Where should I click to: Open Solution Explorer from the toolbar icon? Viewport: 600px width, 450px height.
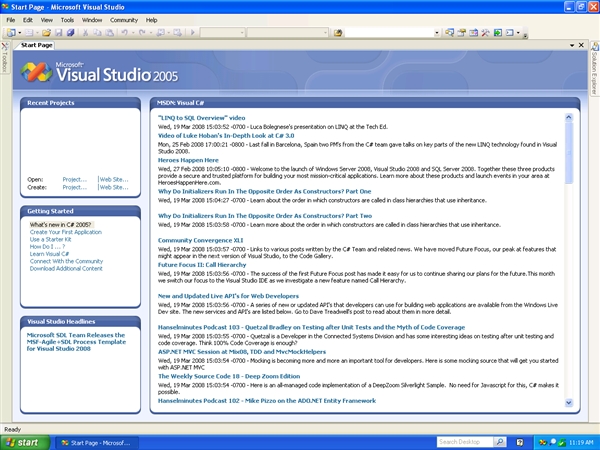click(449, 33)
